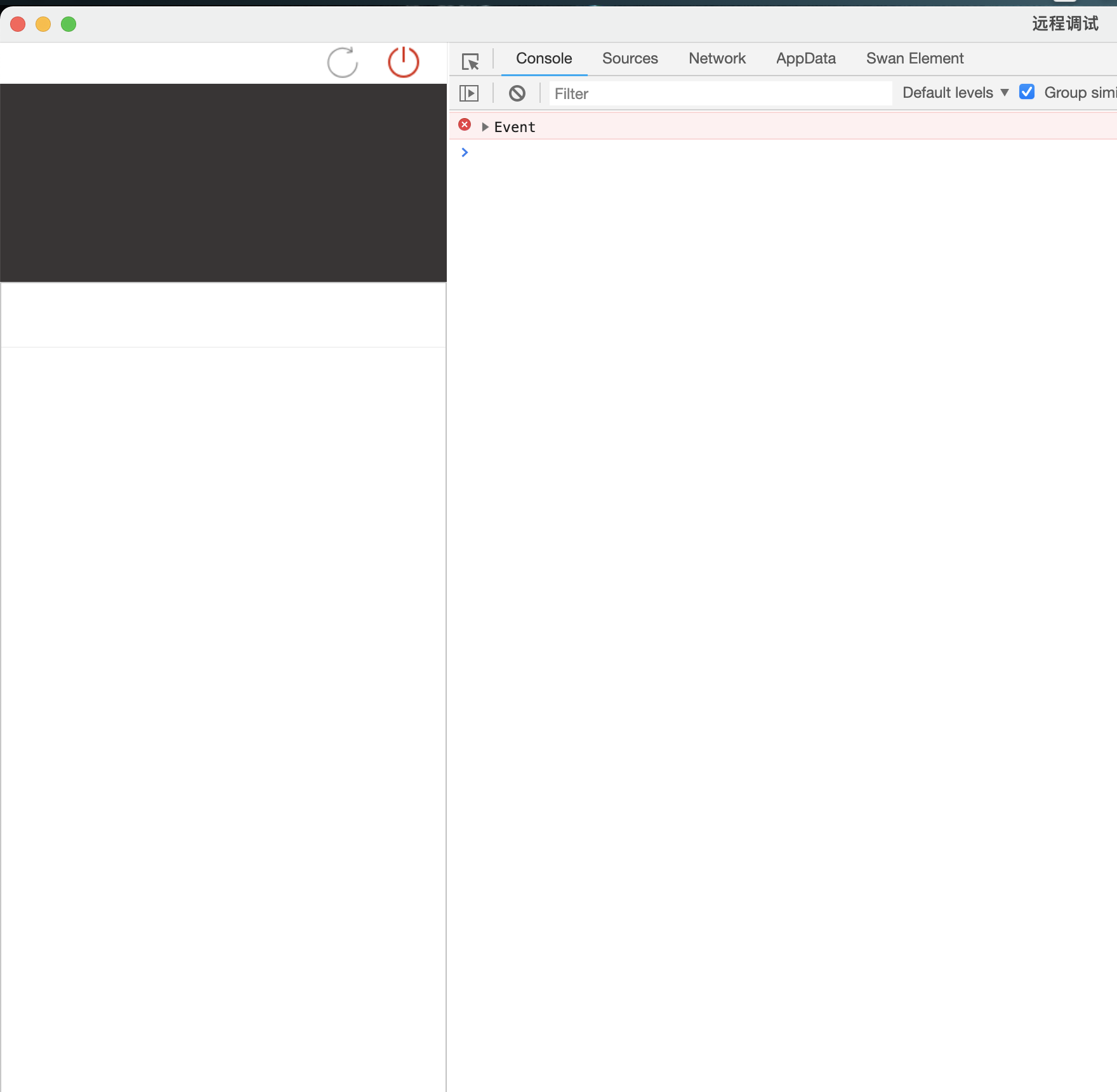Click the red power icon
Viewport: 1117px width, 1092px height.
tap(404, 62)
